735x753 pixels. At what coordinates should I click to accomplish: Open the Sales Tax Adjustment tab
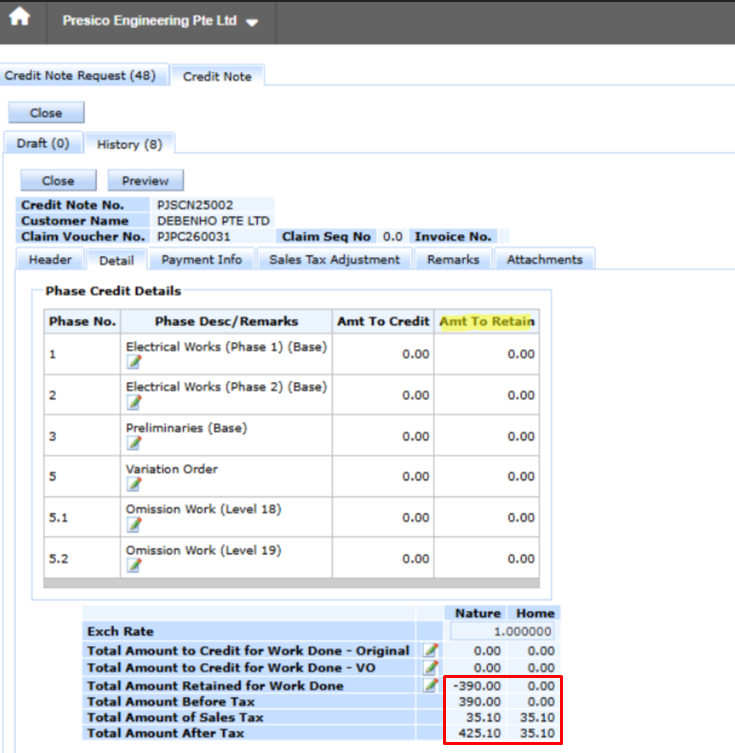tap(335, 260)
